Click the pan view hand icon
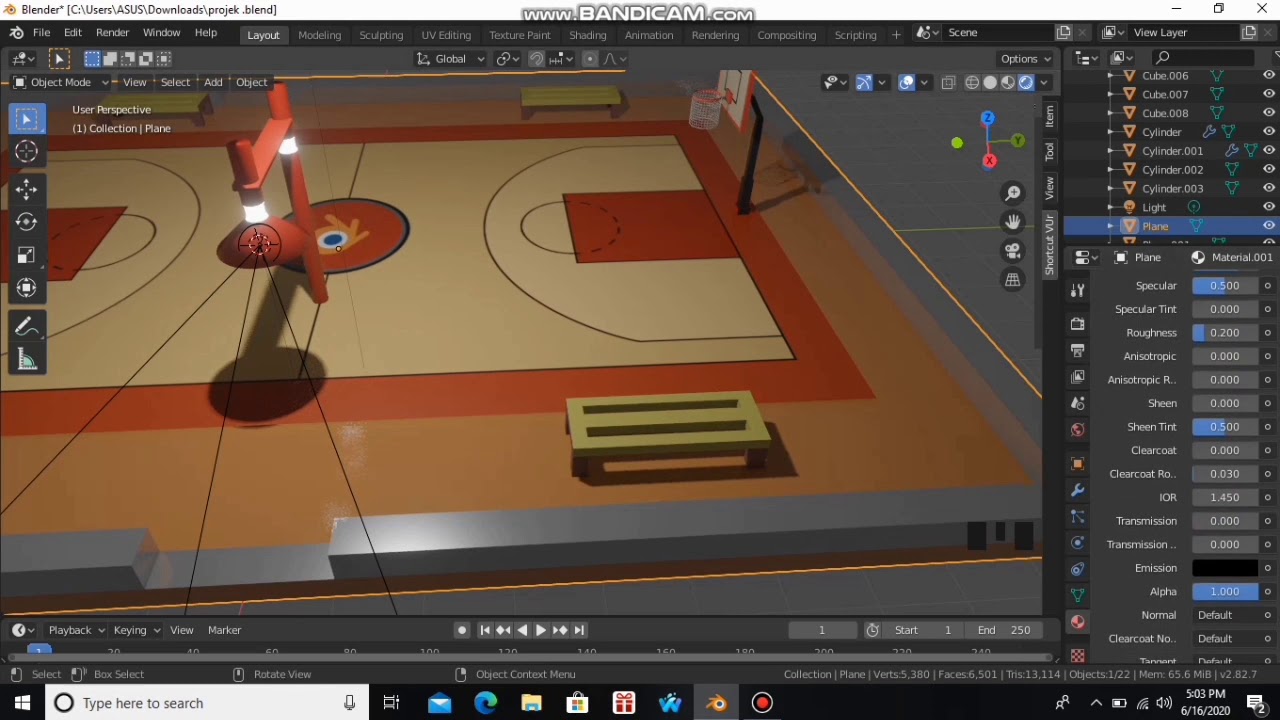The width and height of the screenshot is (1280, 720). tap(1013, 222)
